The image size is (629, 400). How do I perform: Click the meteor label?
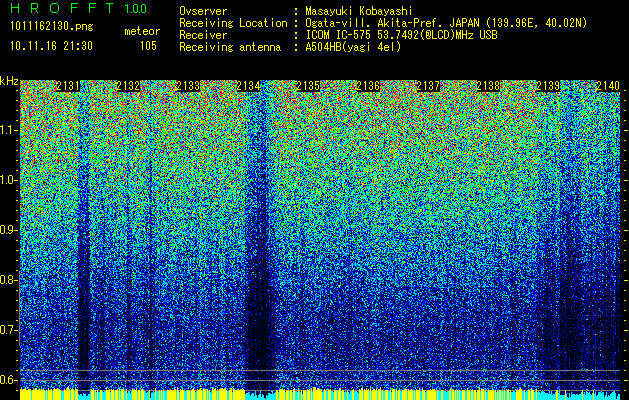142,31
